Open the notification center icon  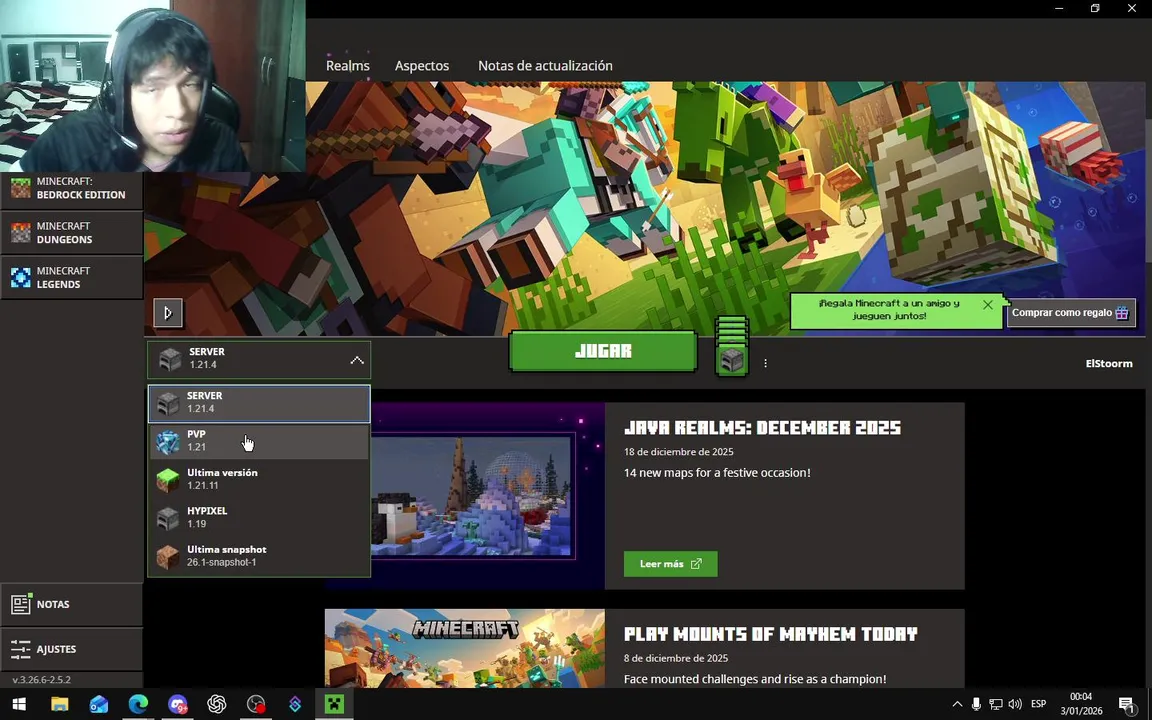click(1127, 705)
